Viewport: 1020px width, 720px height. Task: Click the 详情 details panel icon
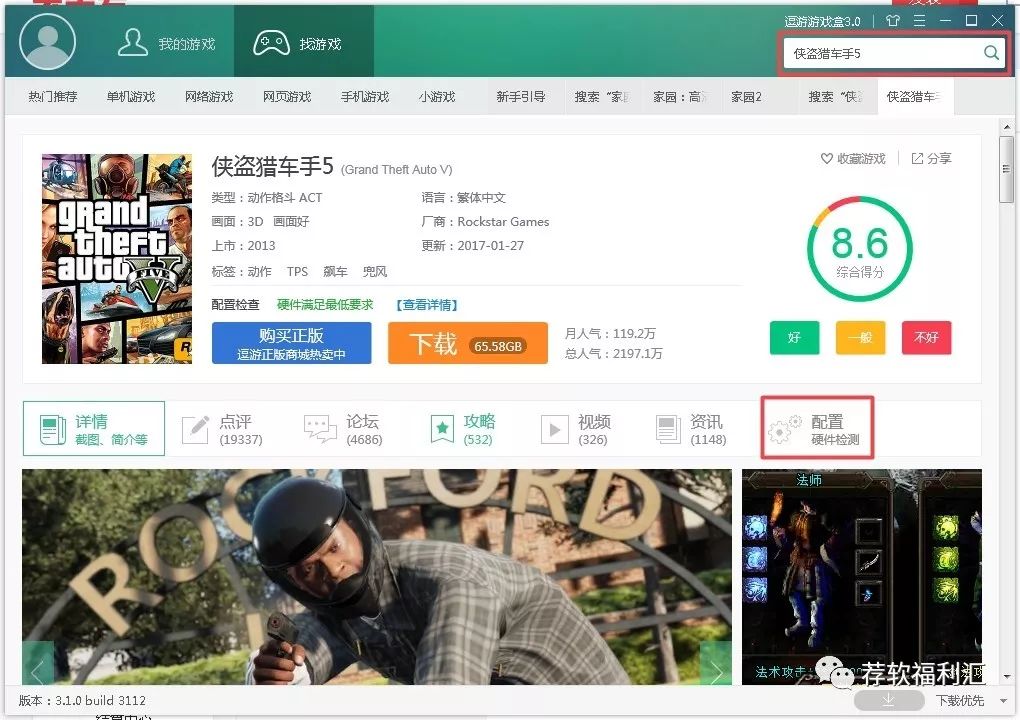click(x=55, y=428)
